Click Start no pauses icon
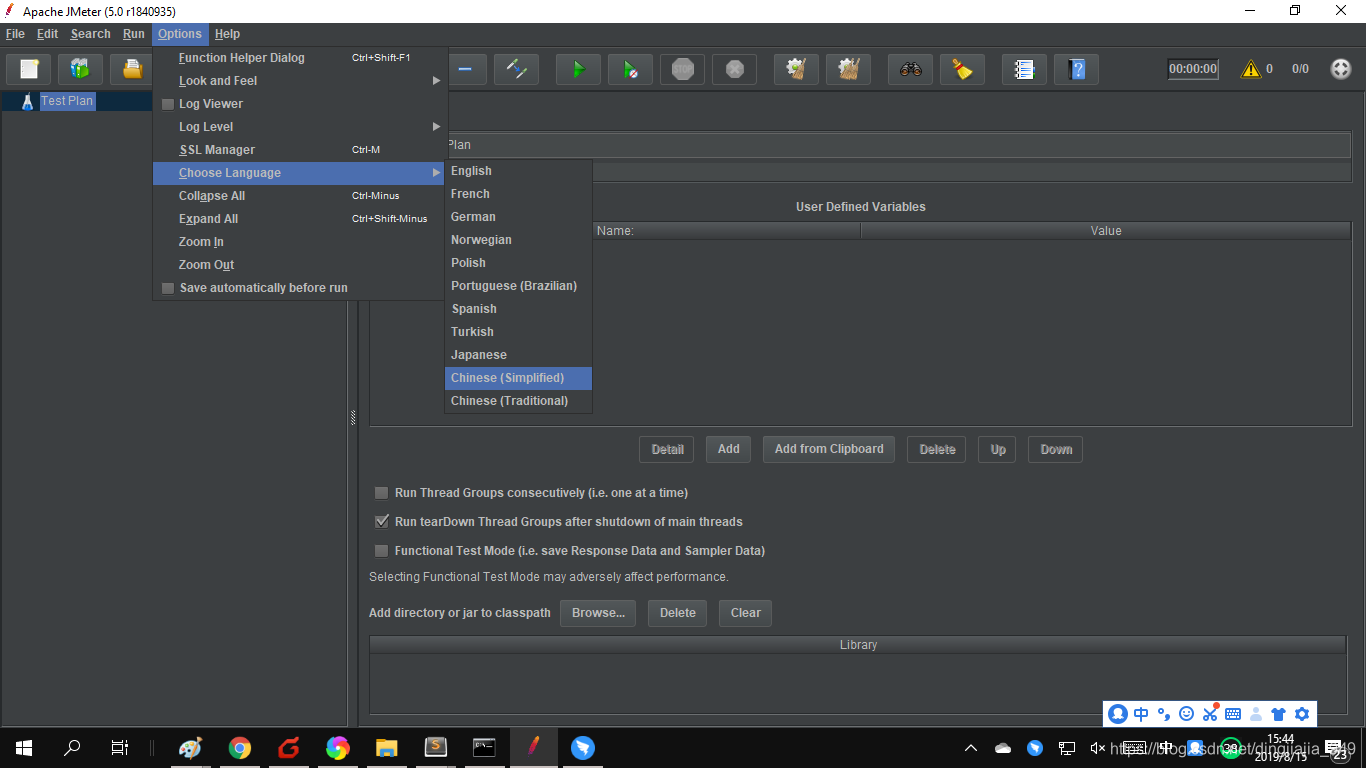Screen dimensions: 1366x768 tap(630, 69)
